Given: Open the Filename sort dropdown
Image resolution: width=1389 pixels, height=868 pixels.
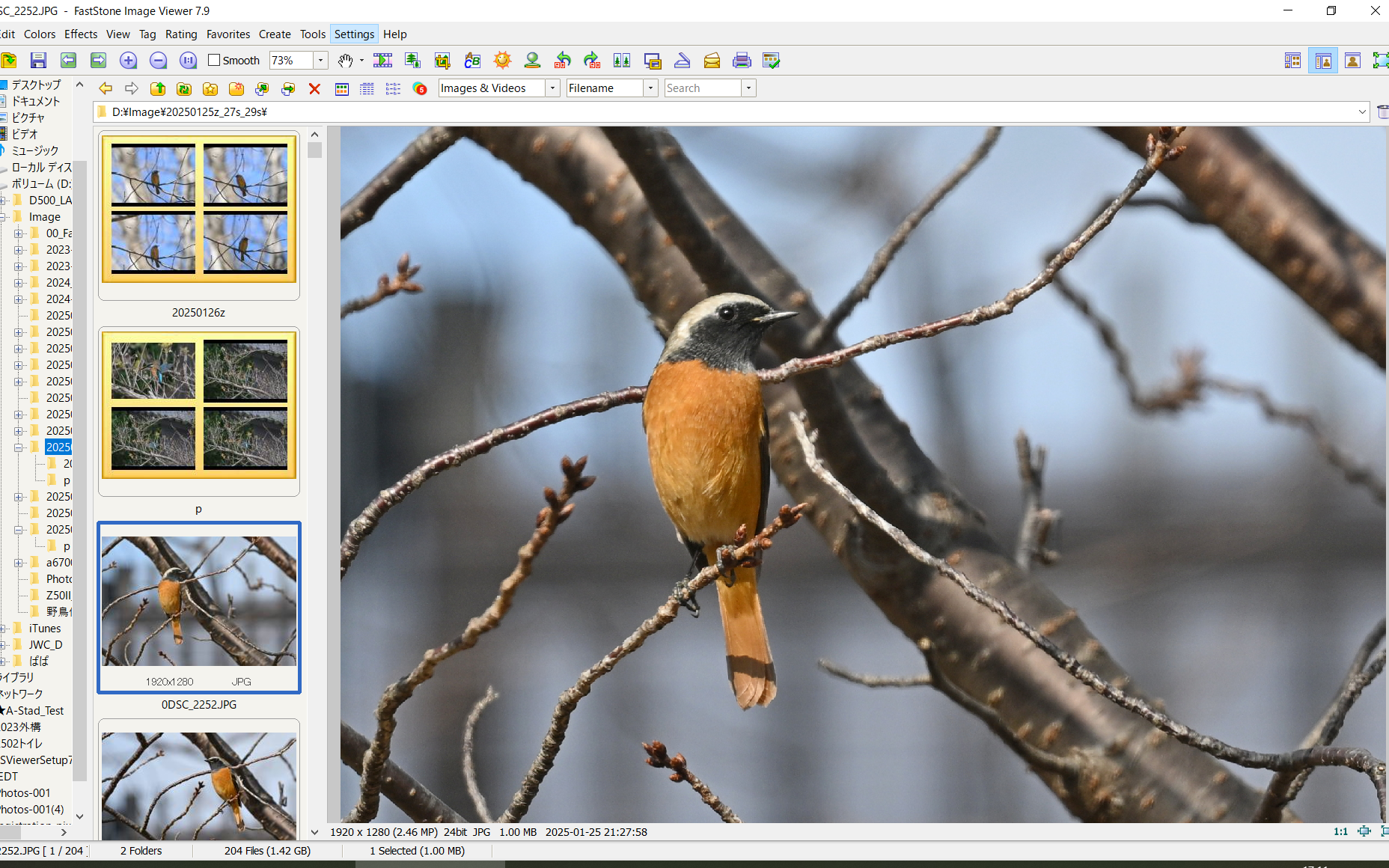Looking at the screenshot, I should coord(650,88).
